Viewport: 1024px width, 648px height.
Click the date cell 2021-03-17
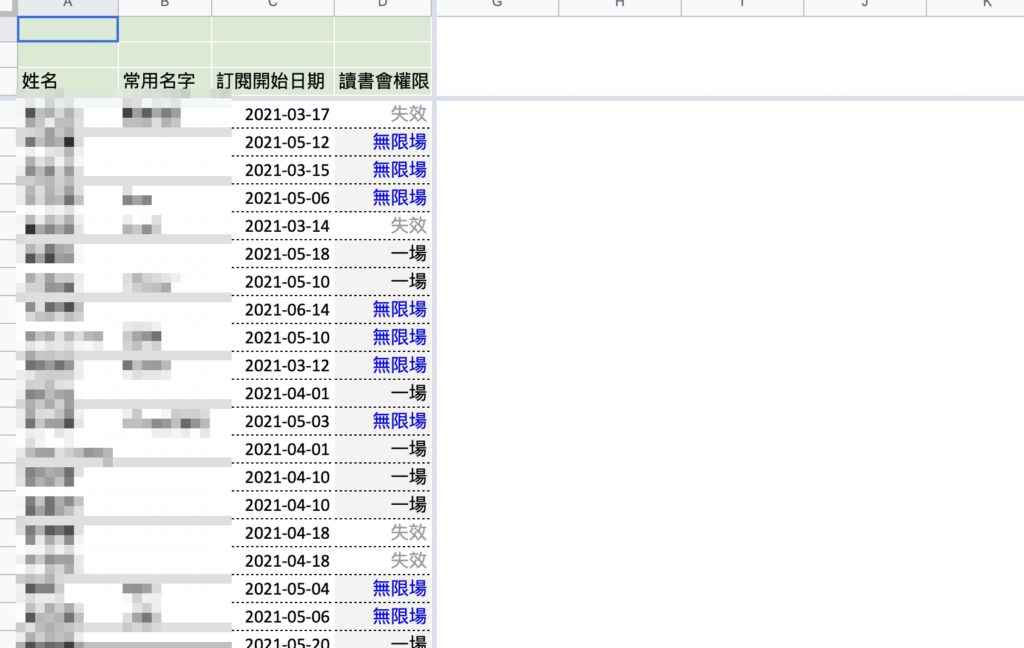pos(286,114)
